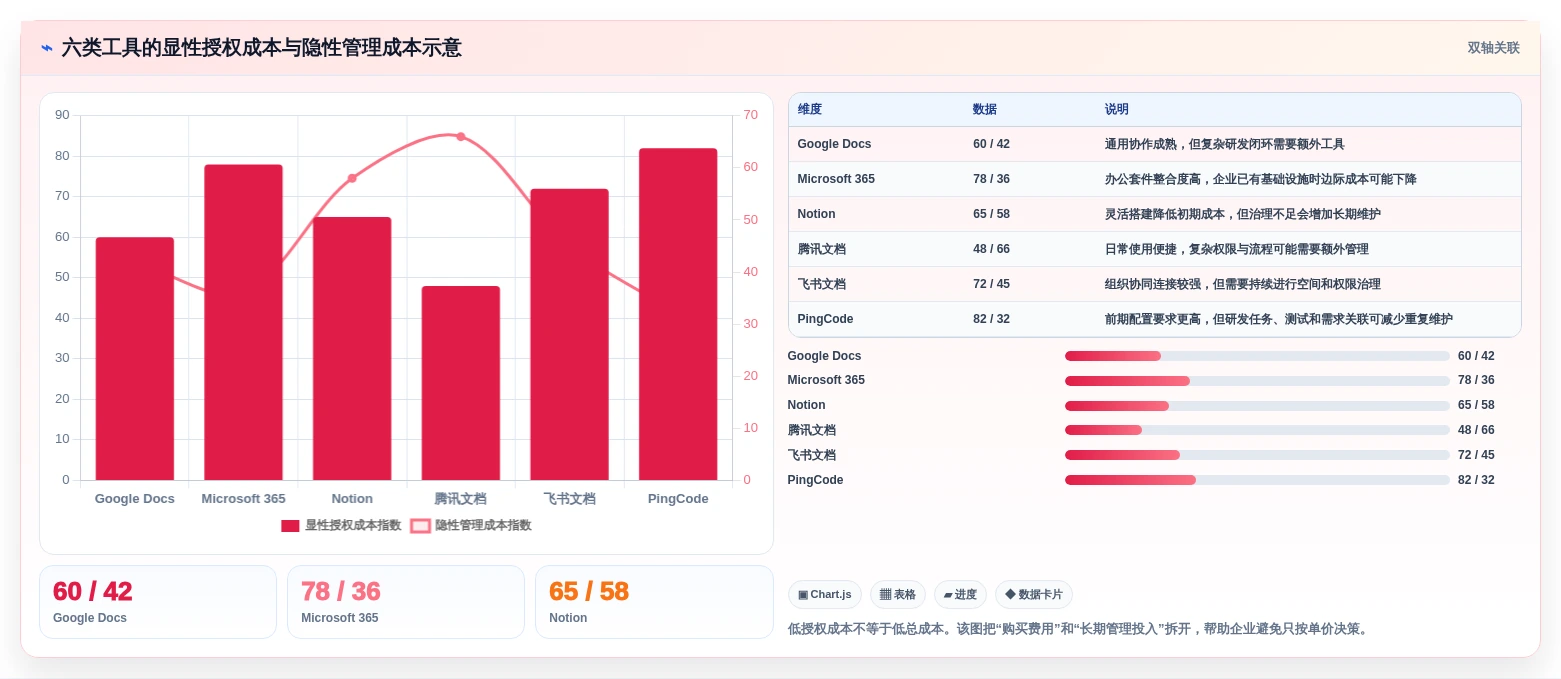Screen dimensions: 1561x679
Task: Toggle the 隐性管理成本指数 legend entry
Action: click(471, 525)
